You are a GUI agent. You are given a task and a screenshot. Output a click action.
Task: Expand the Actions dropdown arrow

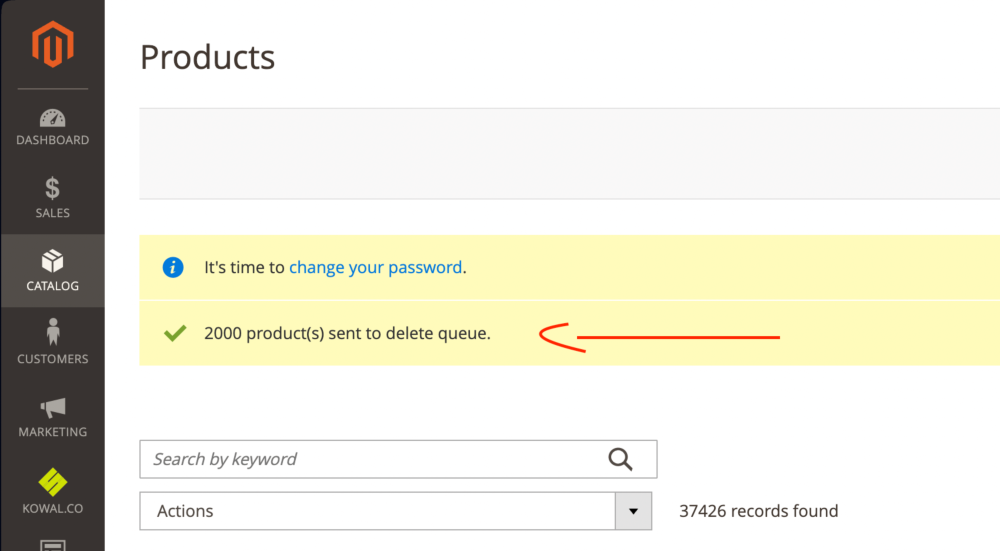coord(633,511)
